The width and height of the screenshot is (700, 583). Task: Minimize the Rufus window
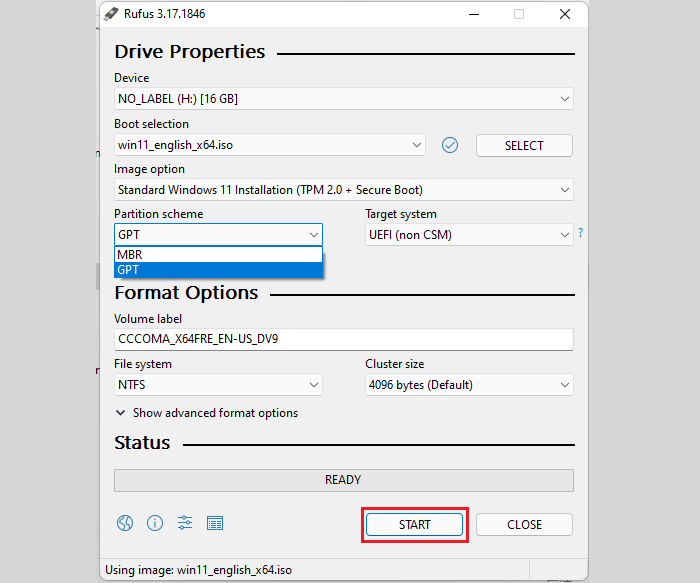click(x=474, y=14)
